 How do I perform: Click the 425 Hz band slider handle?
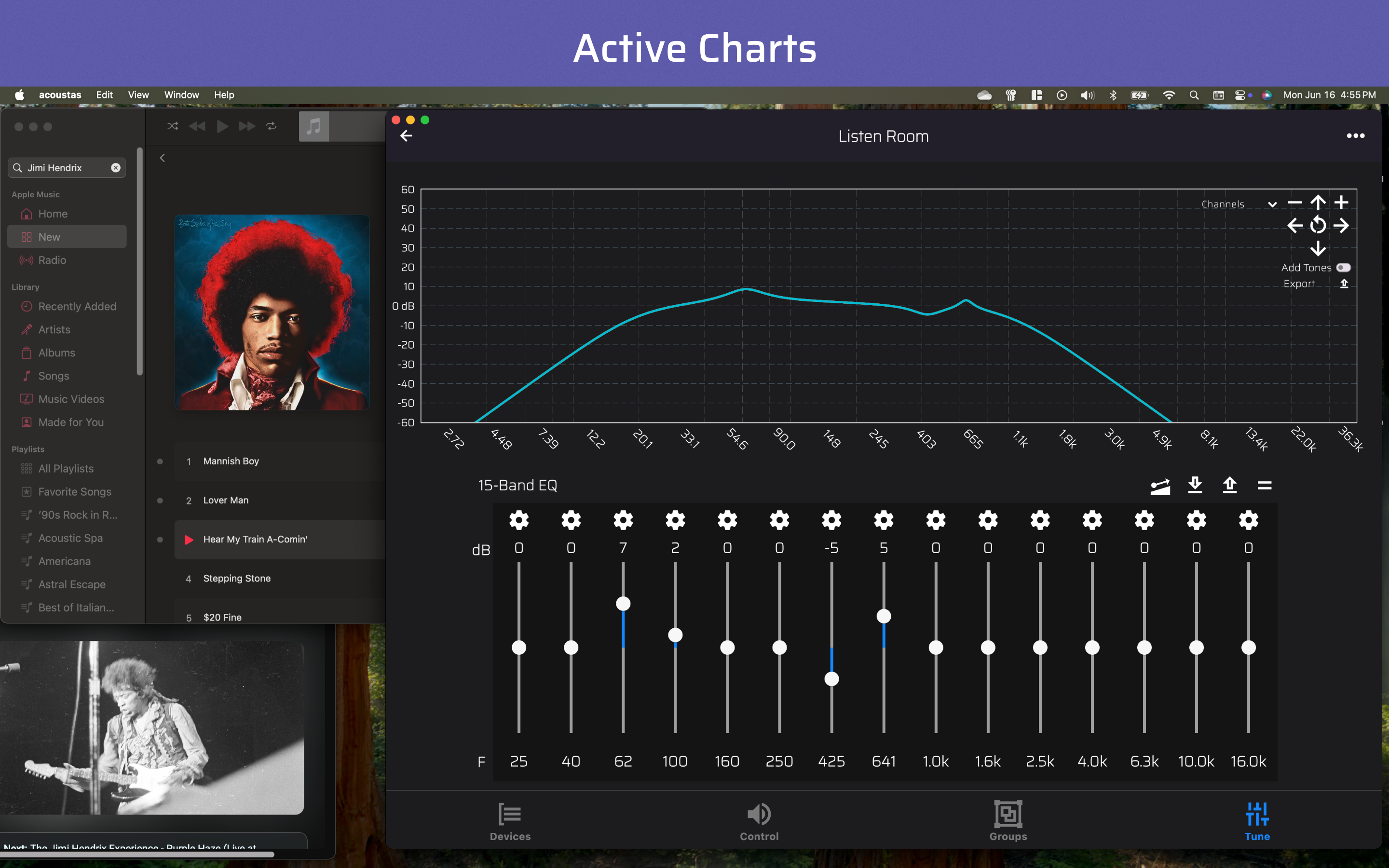pos(831,679)
